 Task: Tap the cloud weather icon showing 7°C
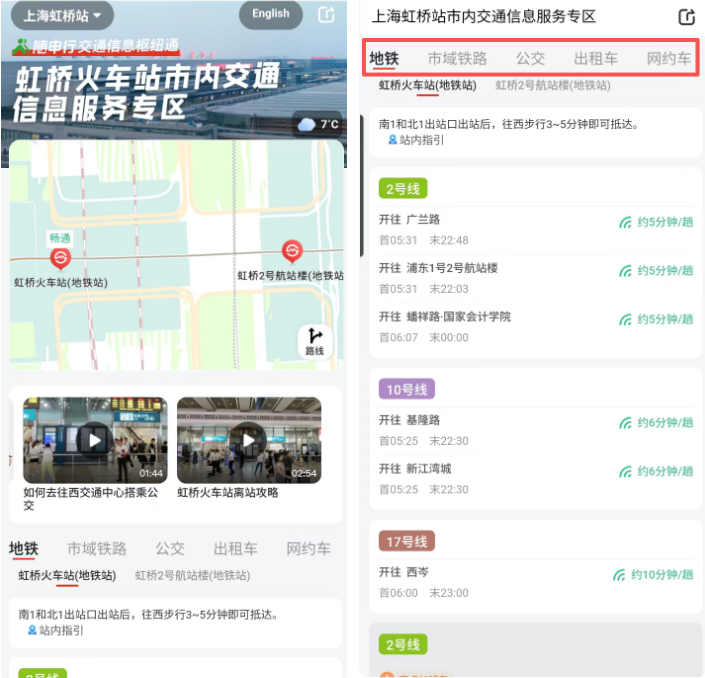[x=305, y=125]
